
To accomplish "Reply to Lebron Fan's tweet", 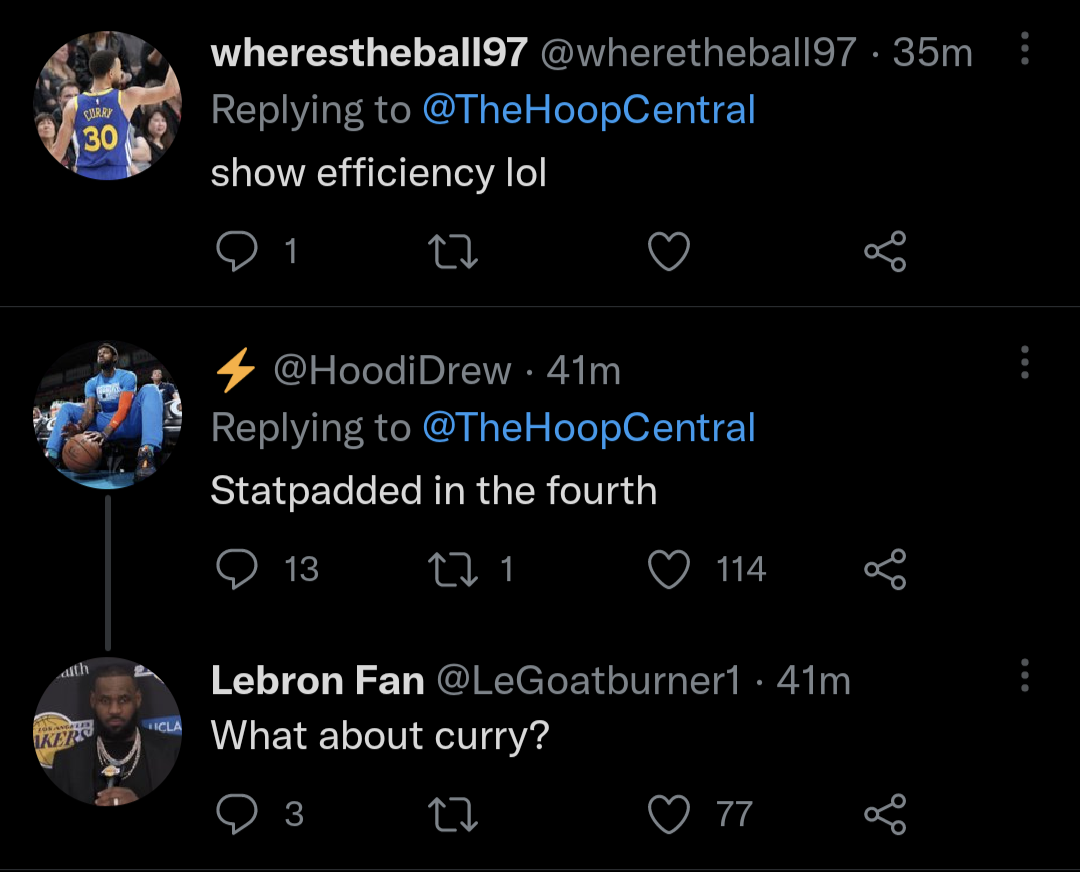I will point(236,814).
